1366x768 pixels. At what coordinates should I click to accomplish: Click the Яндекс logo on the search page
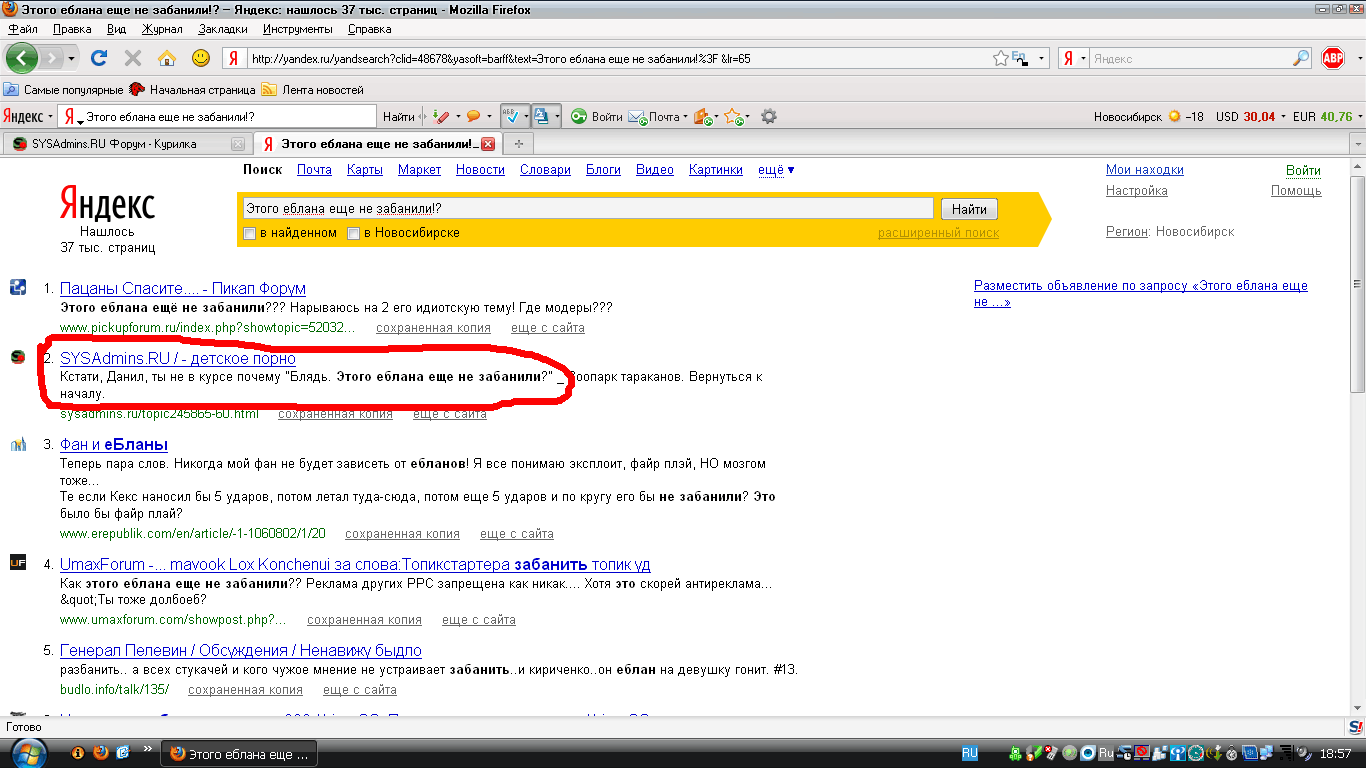(x=107, y=203)
